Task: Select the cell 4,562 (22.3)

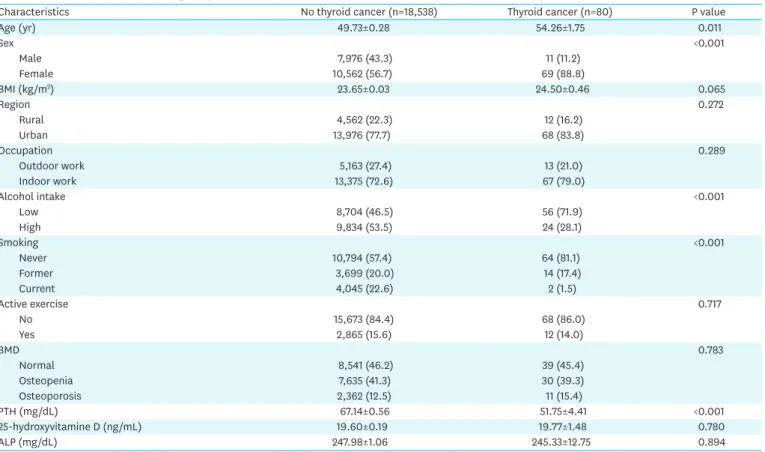Action: pos(364,120)
